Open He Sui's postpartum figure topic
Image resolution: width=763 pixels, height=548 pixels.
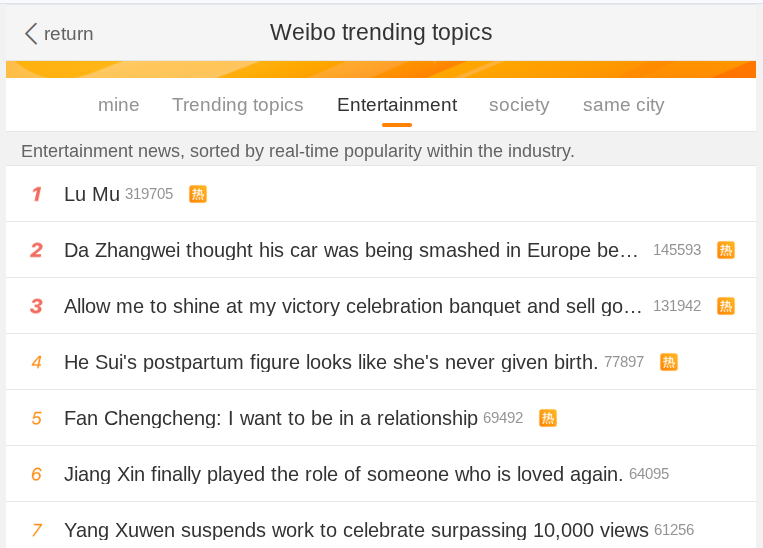point(331,362)
